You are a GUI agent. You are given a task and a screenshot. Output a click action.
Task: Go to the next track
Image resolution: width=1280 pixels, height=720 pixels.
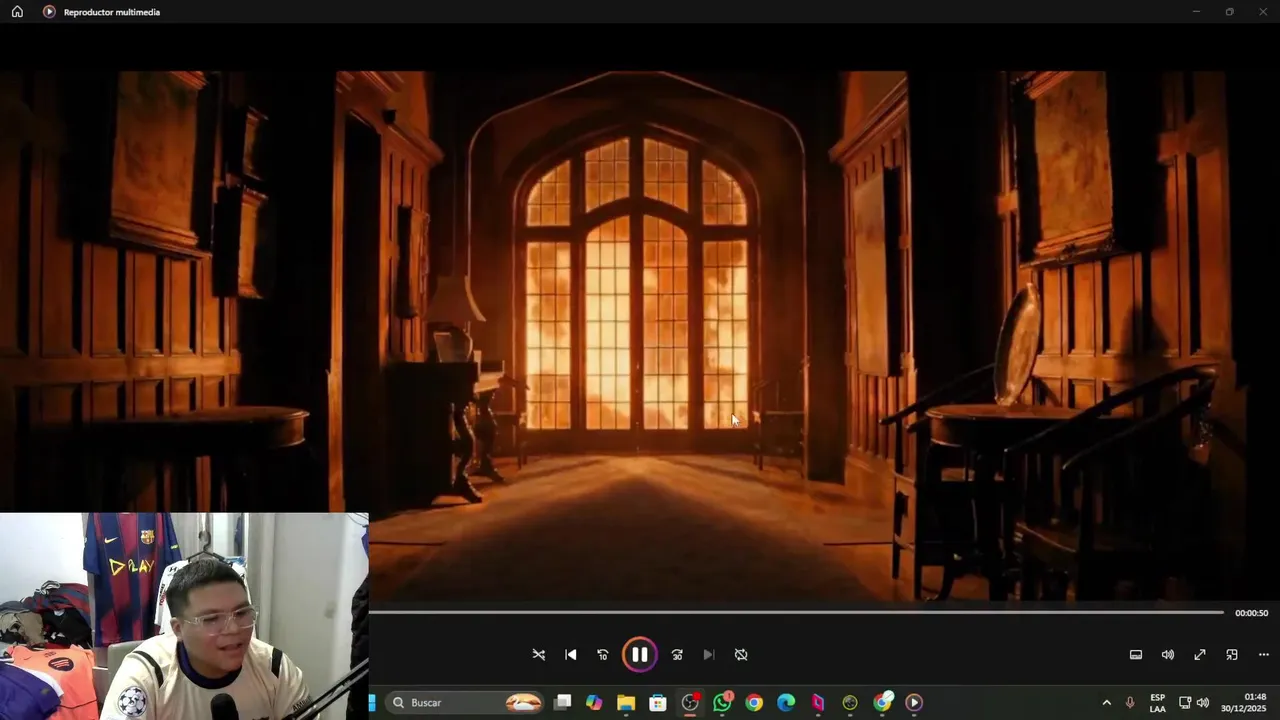coord(709,655)
